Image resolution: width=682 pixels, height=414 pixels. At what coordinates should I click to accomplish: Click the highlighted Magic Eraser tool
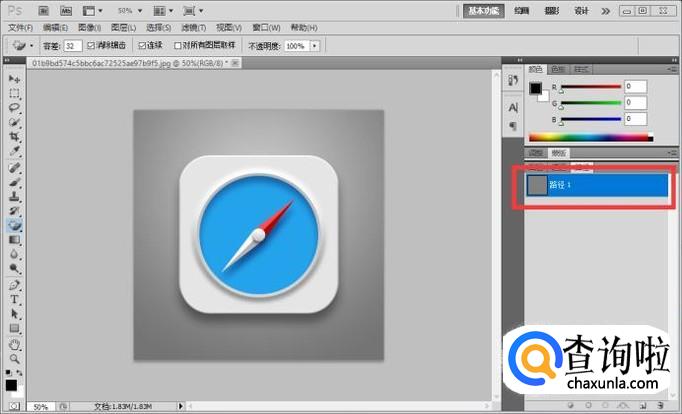pos(14,225)
